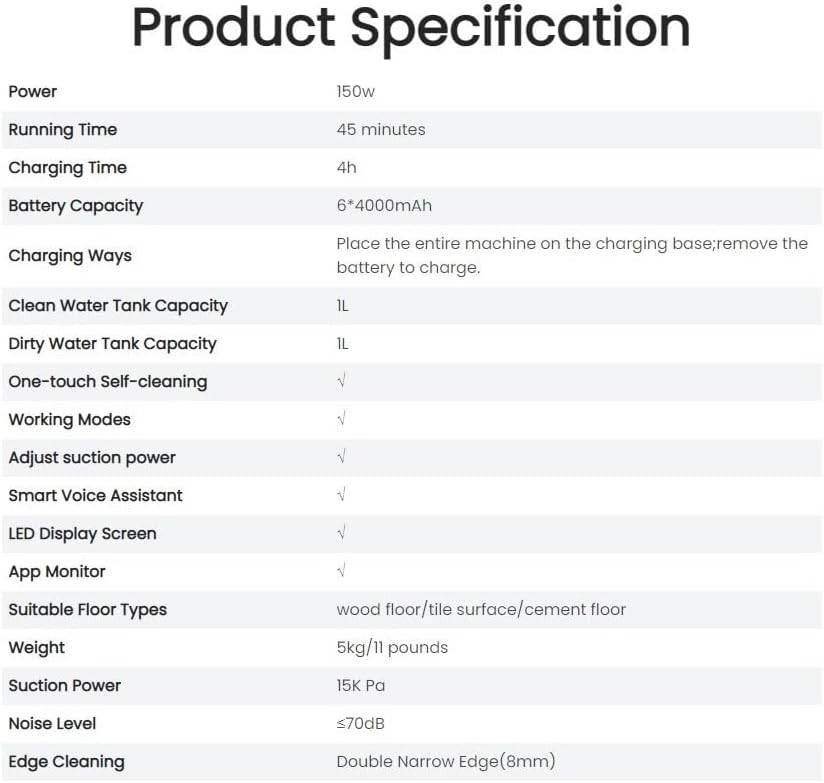
Task: Click the 45 minutes running time value
Action: (x=381, y=129)
